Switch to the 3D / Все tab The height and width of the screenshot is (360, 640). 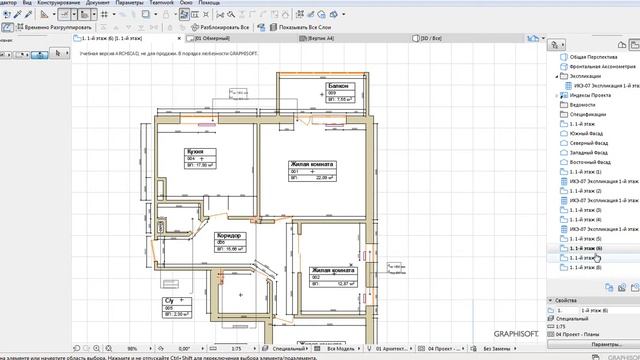coord(467,38)
